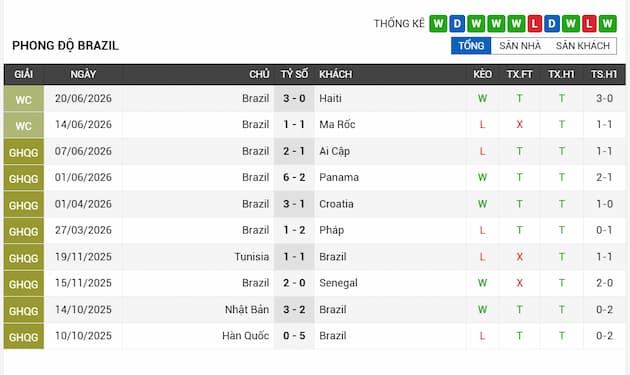
Task: Click the Nhật Bản team name
Action: point(247,310)
